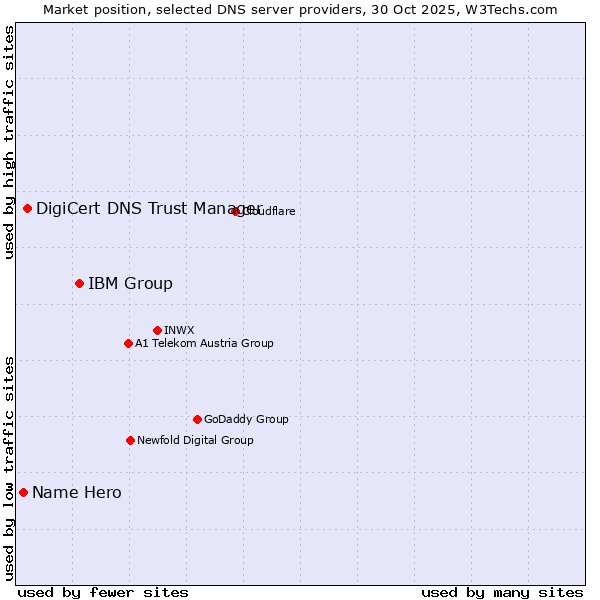Image resolution: width=600 pixels, height=600 pixels.
Task: Click the A1 Telekom Austria Group marker
Action: [x=128, y=343]
